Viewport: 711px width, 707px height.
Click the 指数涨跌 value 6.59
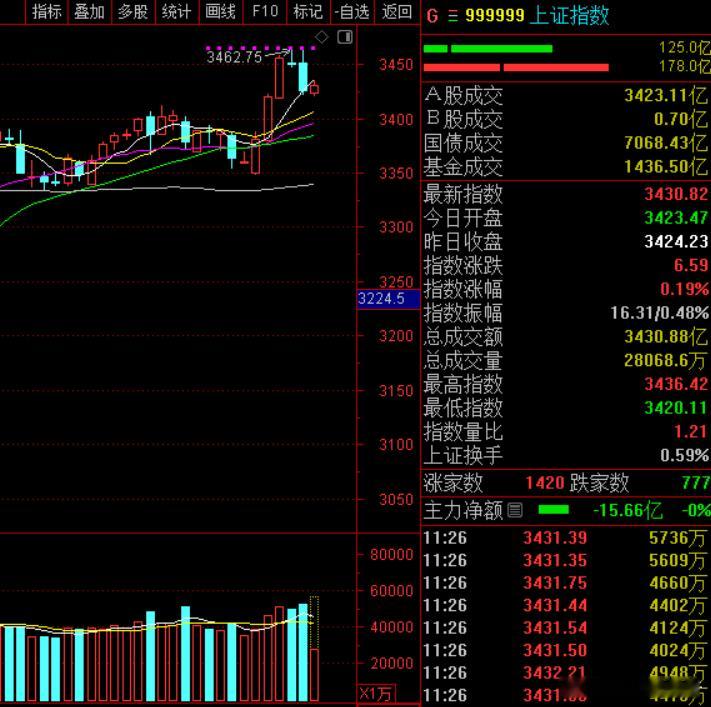(x=691, y=265)
